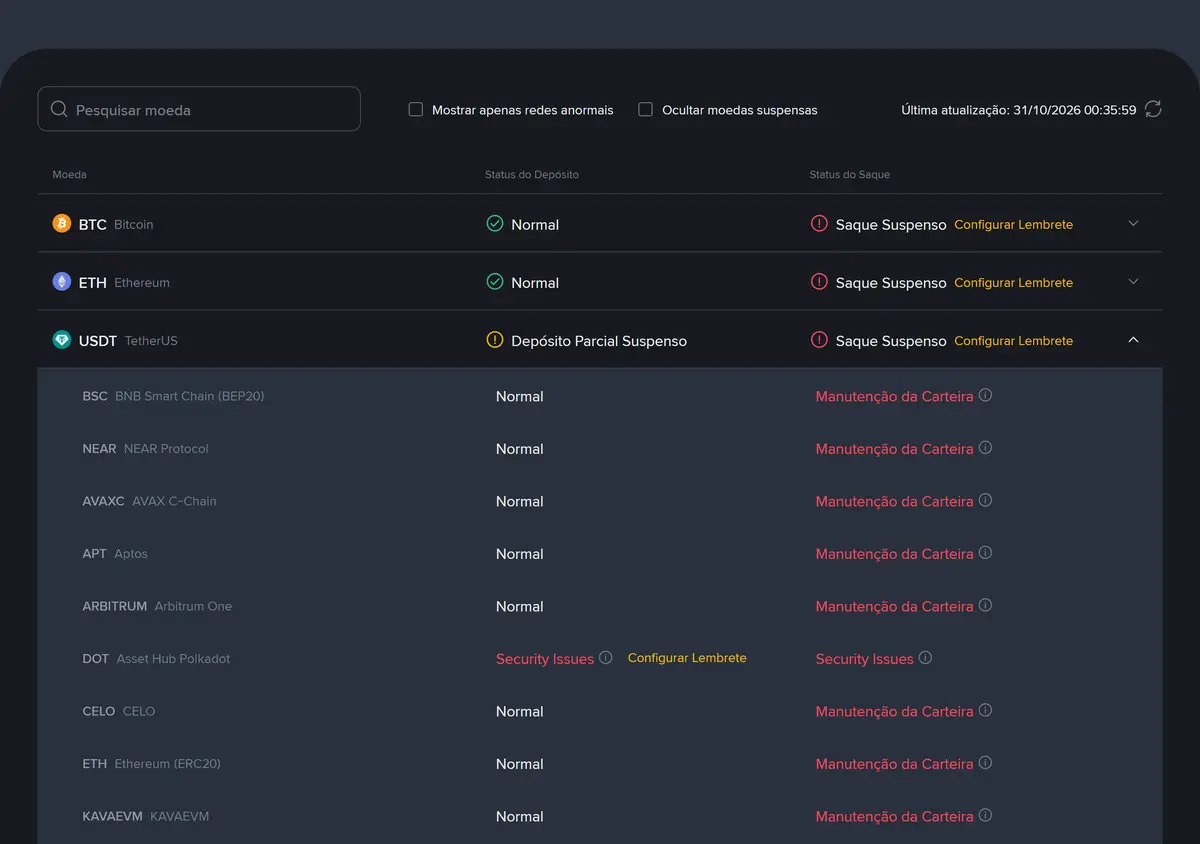The width and height of the screenshot is (1200, 844).
Task: Click ARBITRUM Arbitrum One network label
Action: click(157, 606)
